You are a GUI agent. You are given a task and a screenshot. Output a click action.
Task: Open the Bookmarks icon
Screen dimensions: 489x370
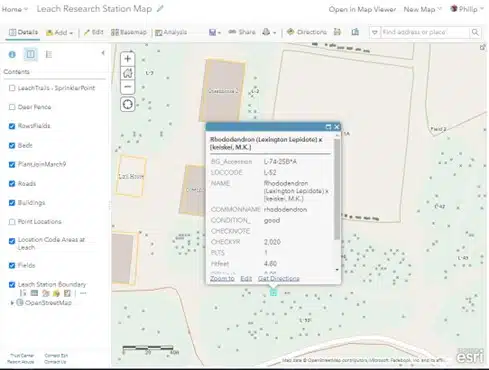click(355, 32)
